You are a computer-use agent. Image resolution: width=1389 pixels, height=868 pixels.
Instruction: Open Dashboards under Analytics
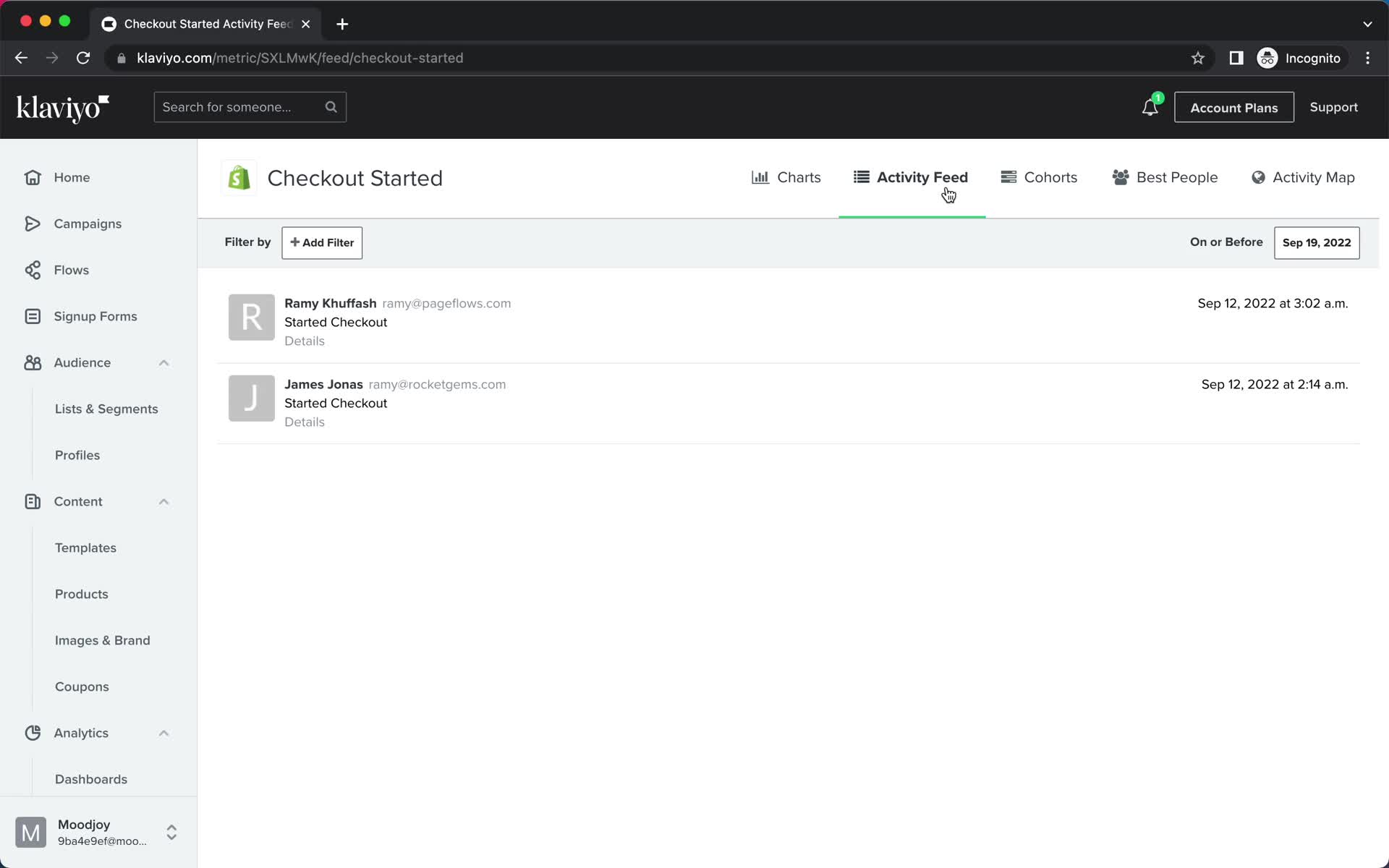pyautogui.click(x=91, y=779)
